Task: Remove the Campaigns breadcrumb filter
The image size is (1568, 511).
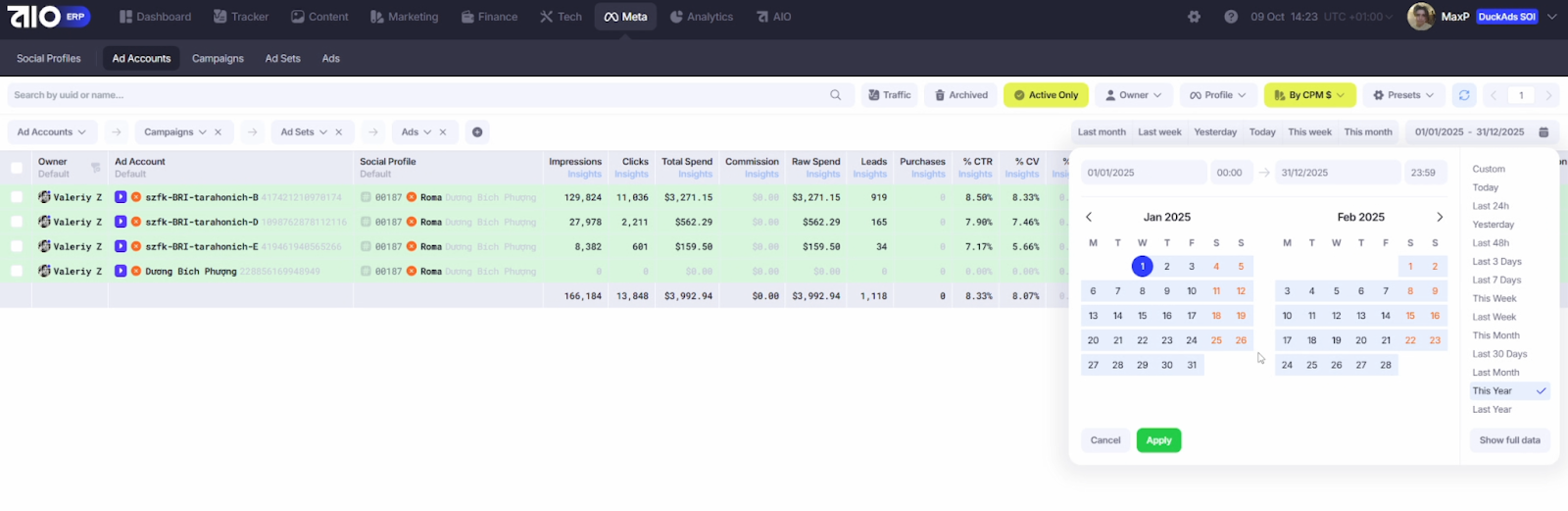Action: click(218, 132)
